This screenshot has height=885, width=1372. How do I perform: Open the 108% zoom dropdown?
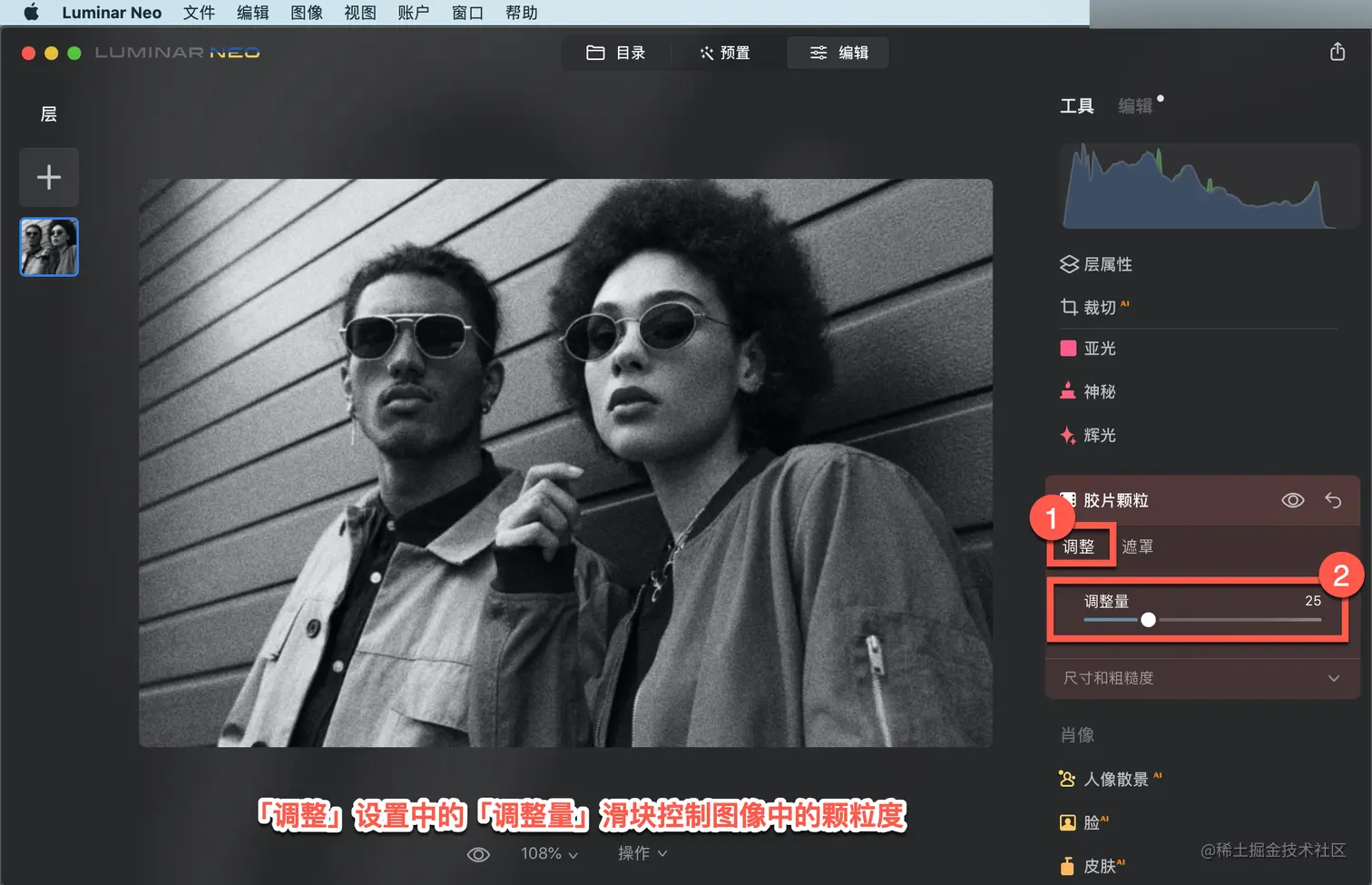(549, 853)
